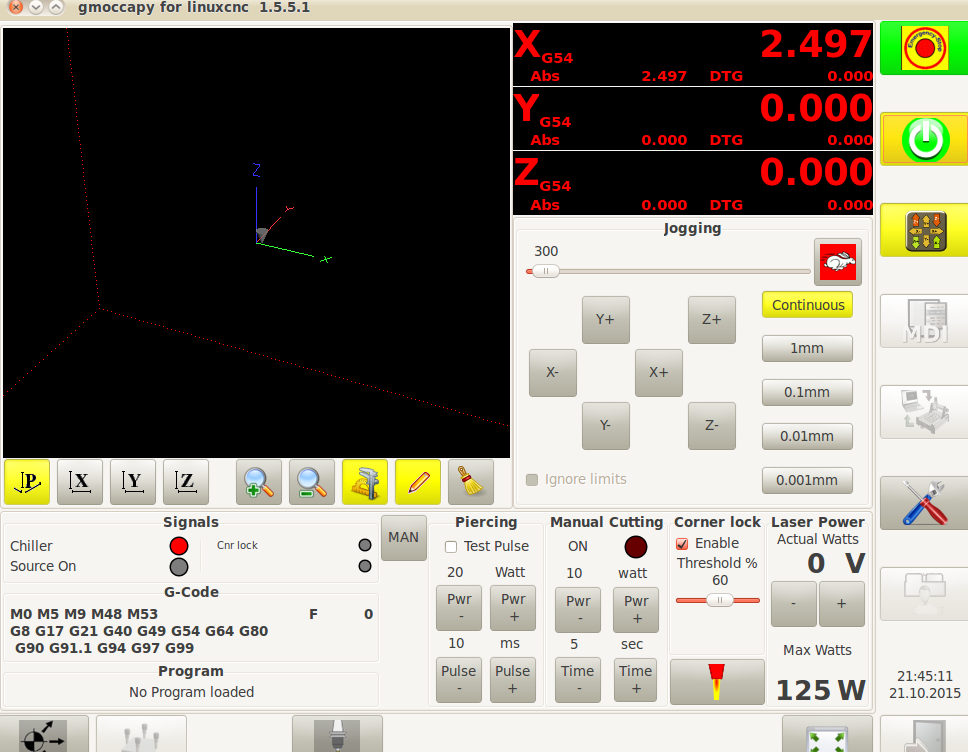Screen dimensions: 968x752
Task: Select Continuous jog mode
Action: click(807, 305)
